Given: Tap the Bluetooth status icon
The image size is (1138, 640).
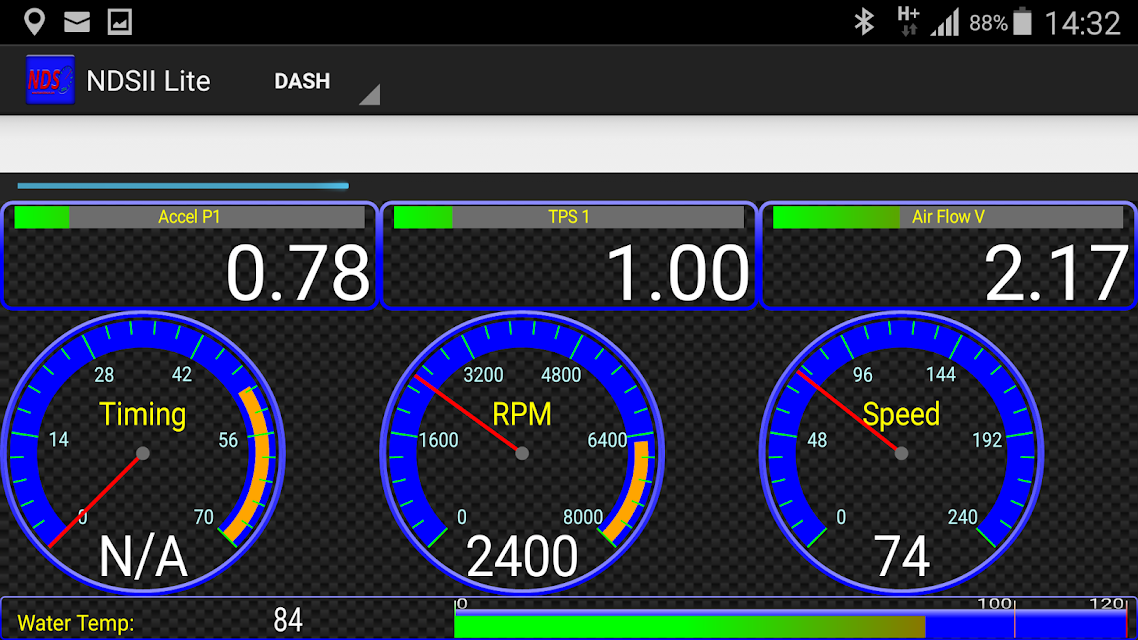Looking at the screenshot, I should (864, 22).
